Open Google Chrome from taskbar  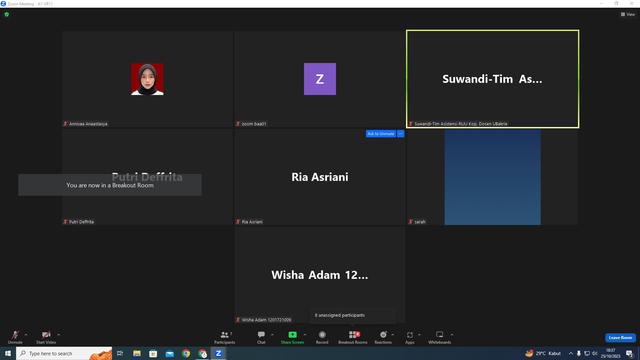click(x=186, y=353)
